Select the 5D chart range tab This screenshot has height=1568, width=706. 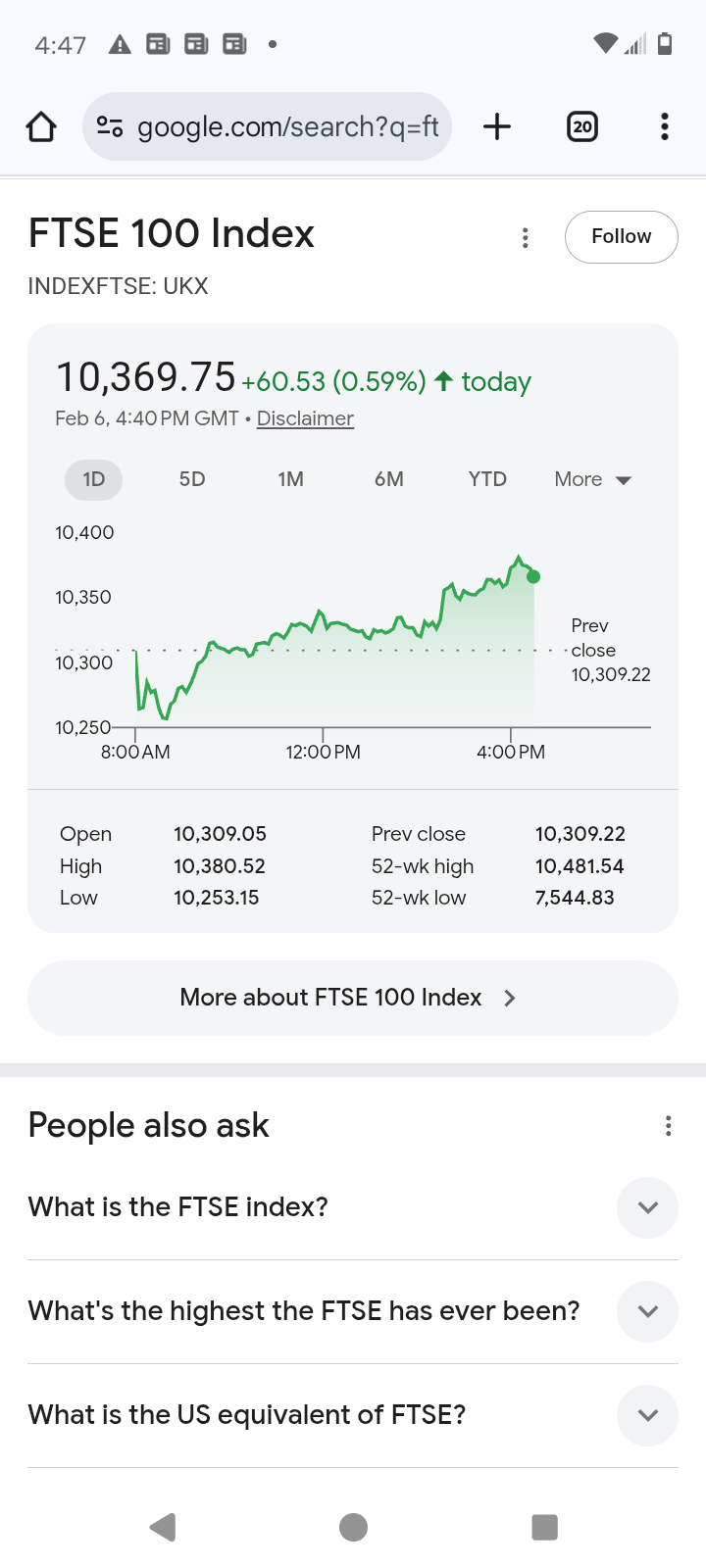[x=192, y=479]
